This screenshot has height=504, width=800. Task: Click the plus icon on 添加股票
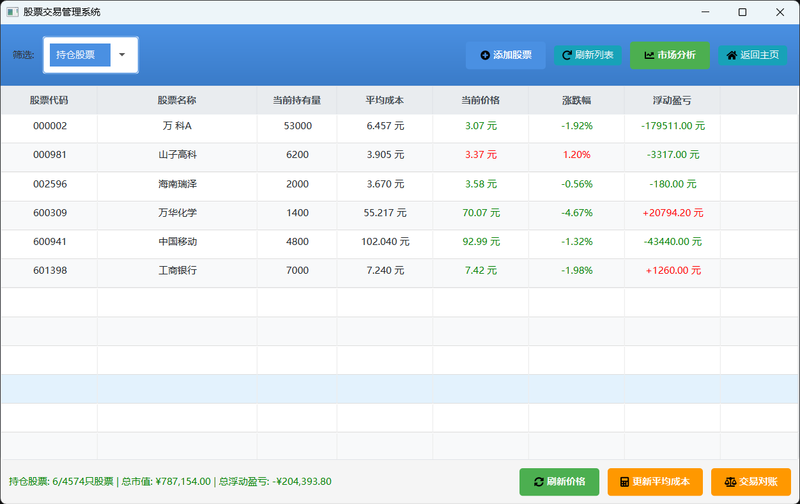pyautogui.click(x=485, y=55)
